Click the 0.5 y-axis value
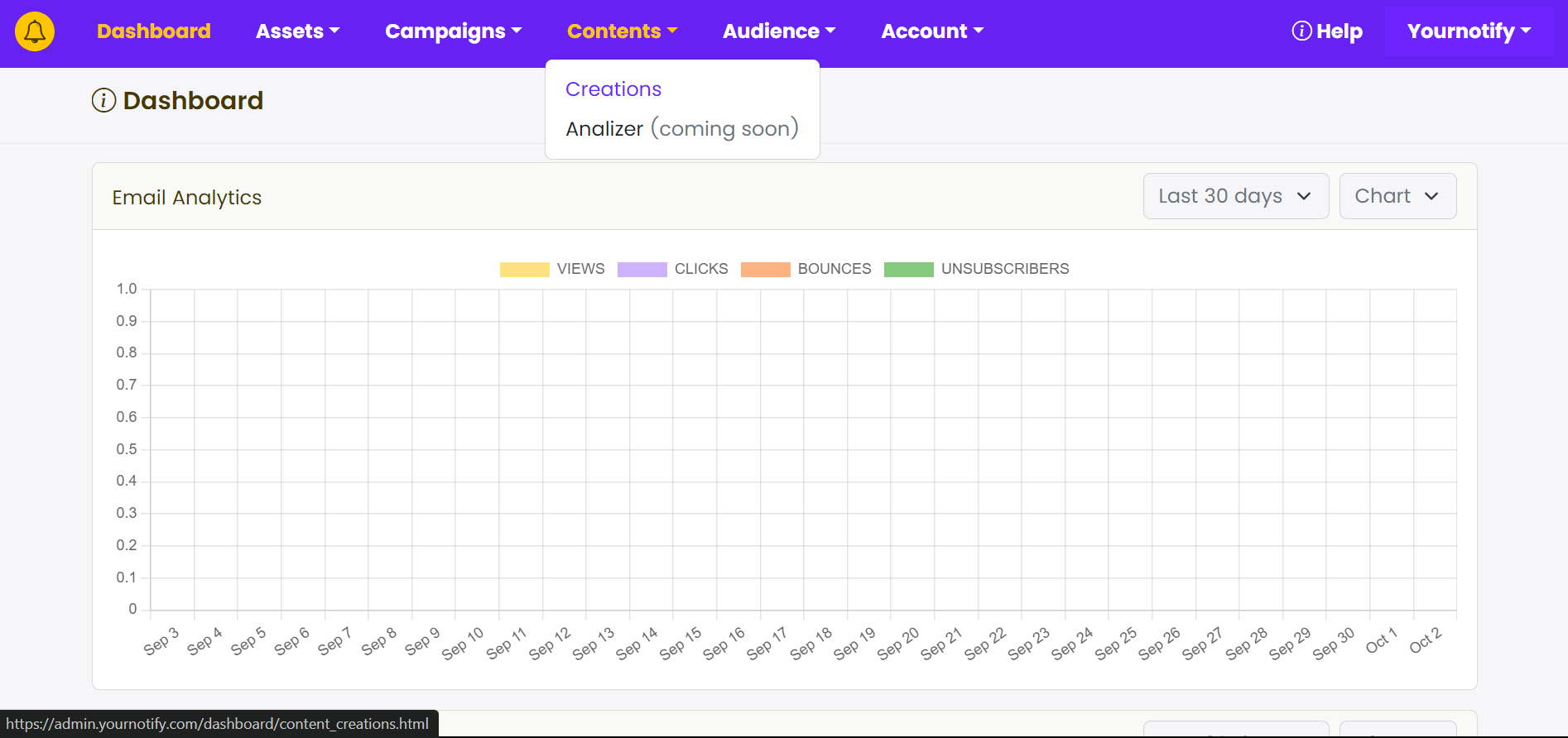The width and height of the screenshot is (1568, 738). pyautogui.click(x=127, y=449)
